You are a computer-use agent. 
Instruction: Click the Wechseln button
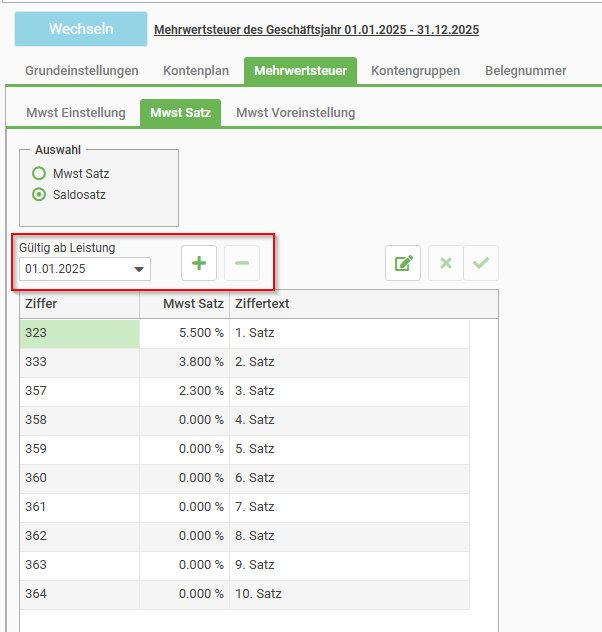click(x=80, y=29)
